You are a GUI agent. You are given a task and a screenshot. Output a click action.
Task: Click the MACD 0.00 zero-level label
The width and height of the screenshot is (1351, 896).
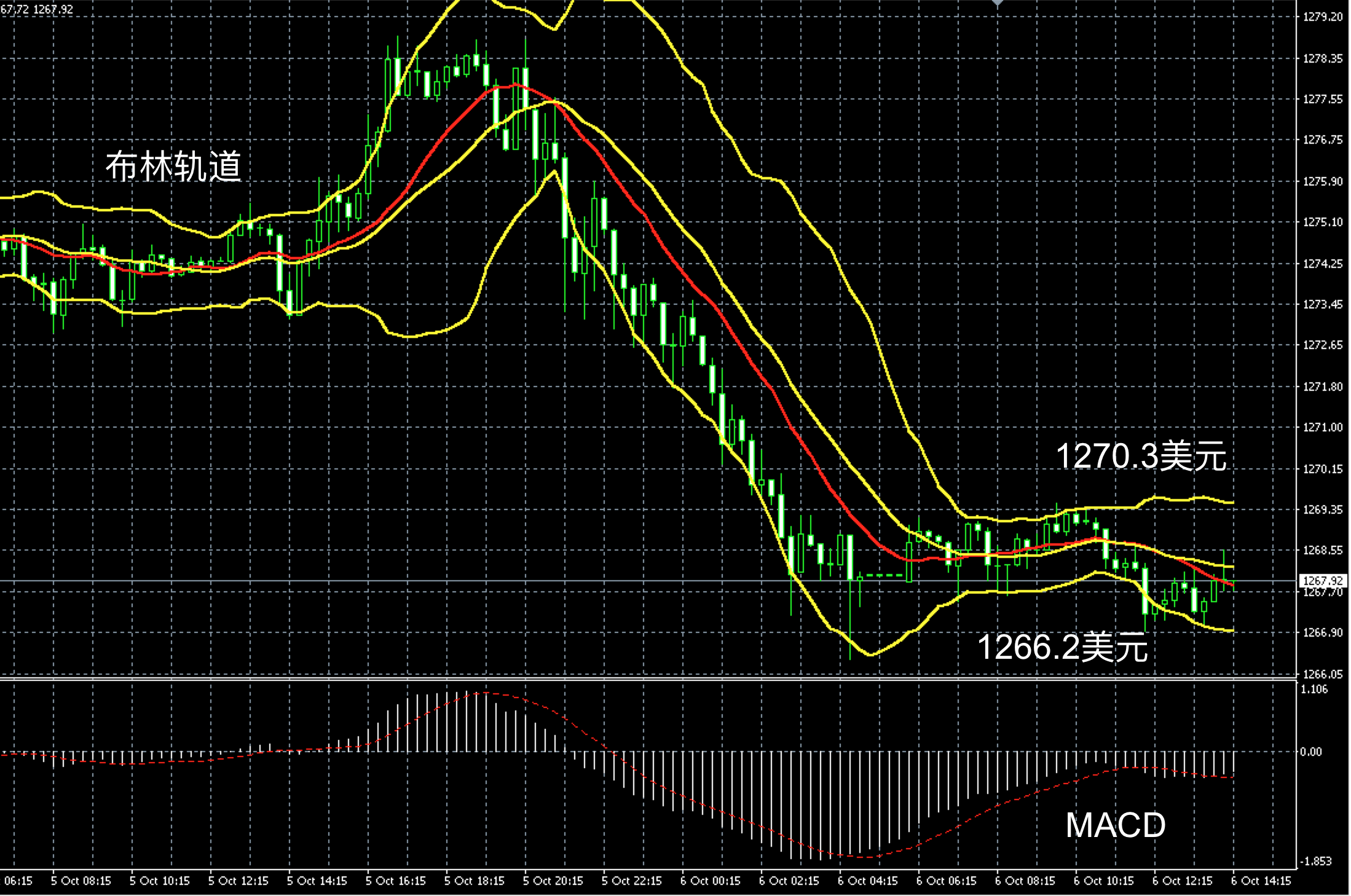1311,752
